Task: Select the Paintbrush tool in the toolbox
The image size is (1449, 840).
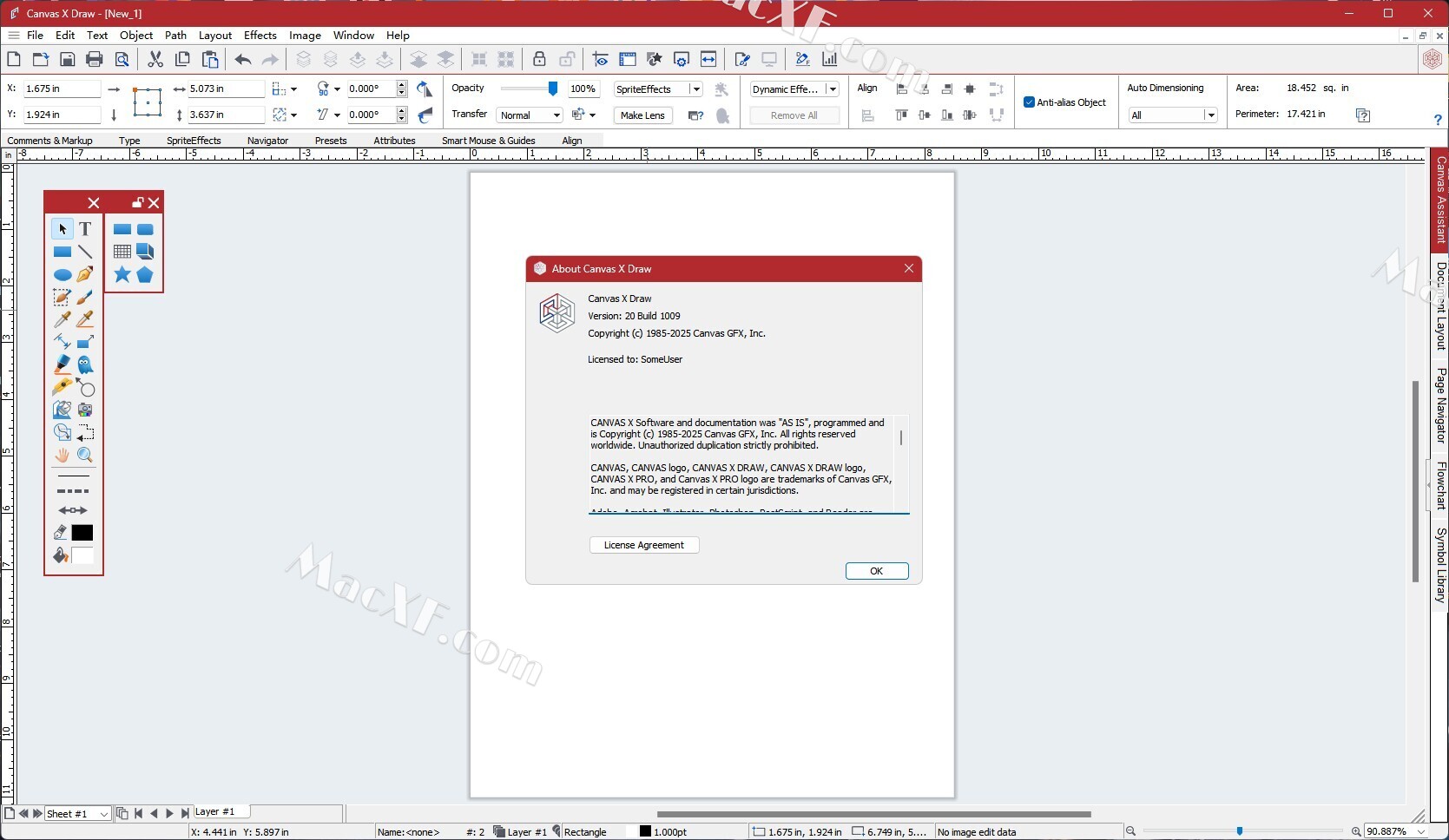Action: (x=85, y=298)
